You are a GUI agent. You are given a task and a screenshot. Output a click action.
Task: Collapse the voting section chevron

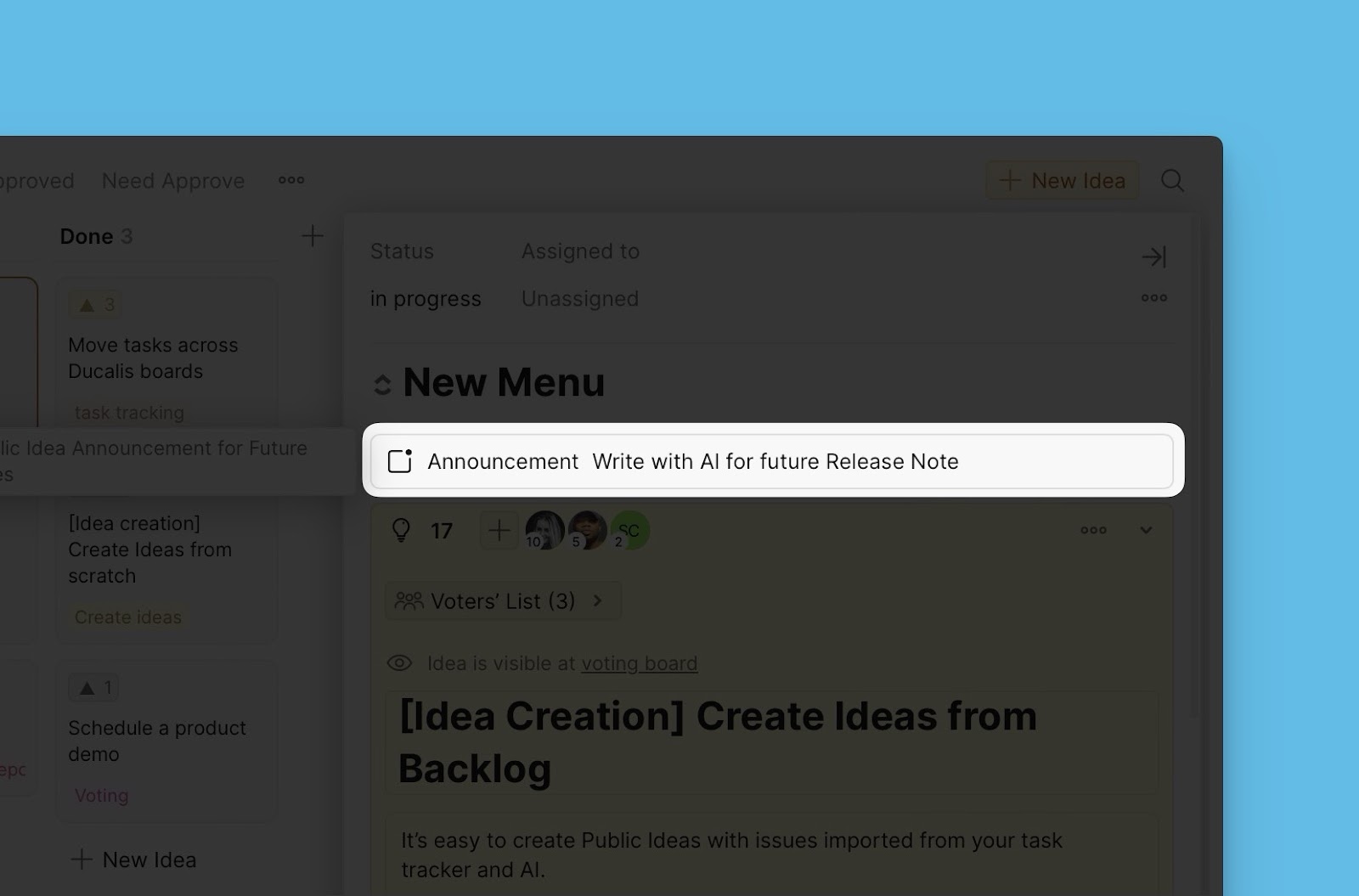coord(1146,531)
